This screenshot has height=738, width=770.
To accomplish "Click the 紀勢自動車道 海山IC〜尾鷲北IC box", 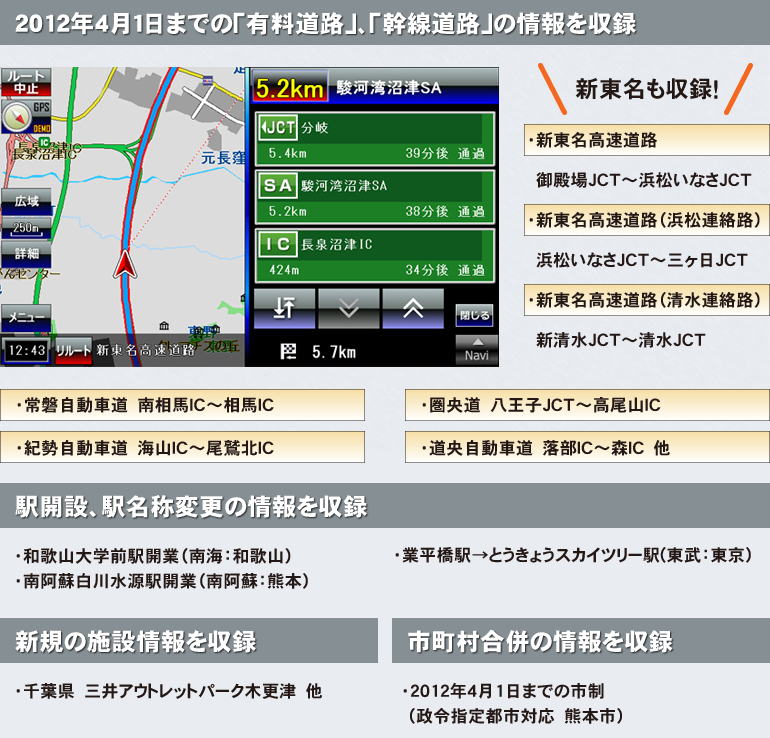I will click(x=183, y=447).
